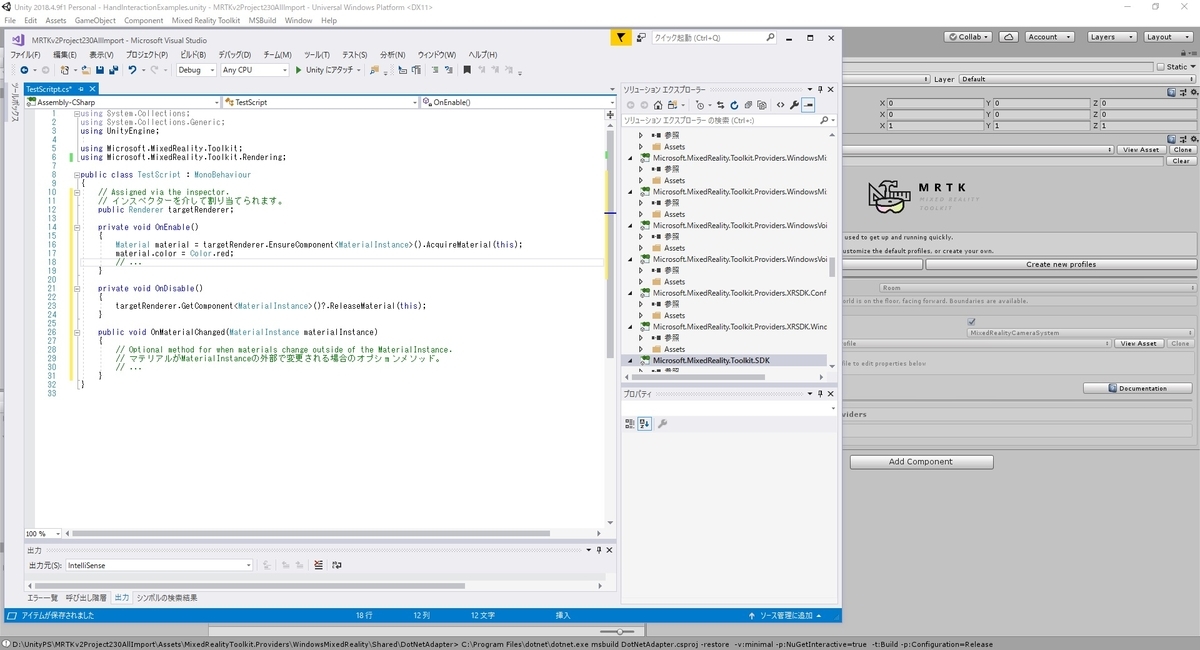Click the View Code icon in Solution Explorer
This screenshot has width=1200, height=650.
[780, 105]
